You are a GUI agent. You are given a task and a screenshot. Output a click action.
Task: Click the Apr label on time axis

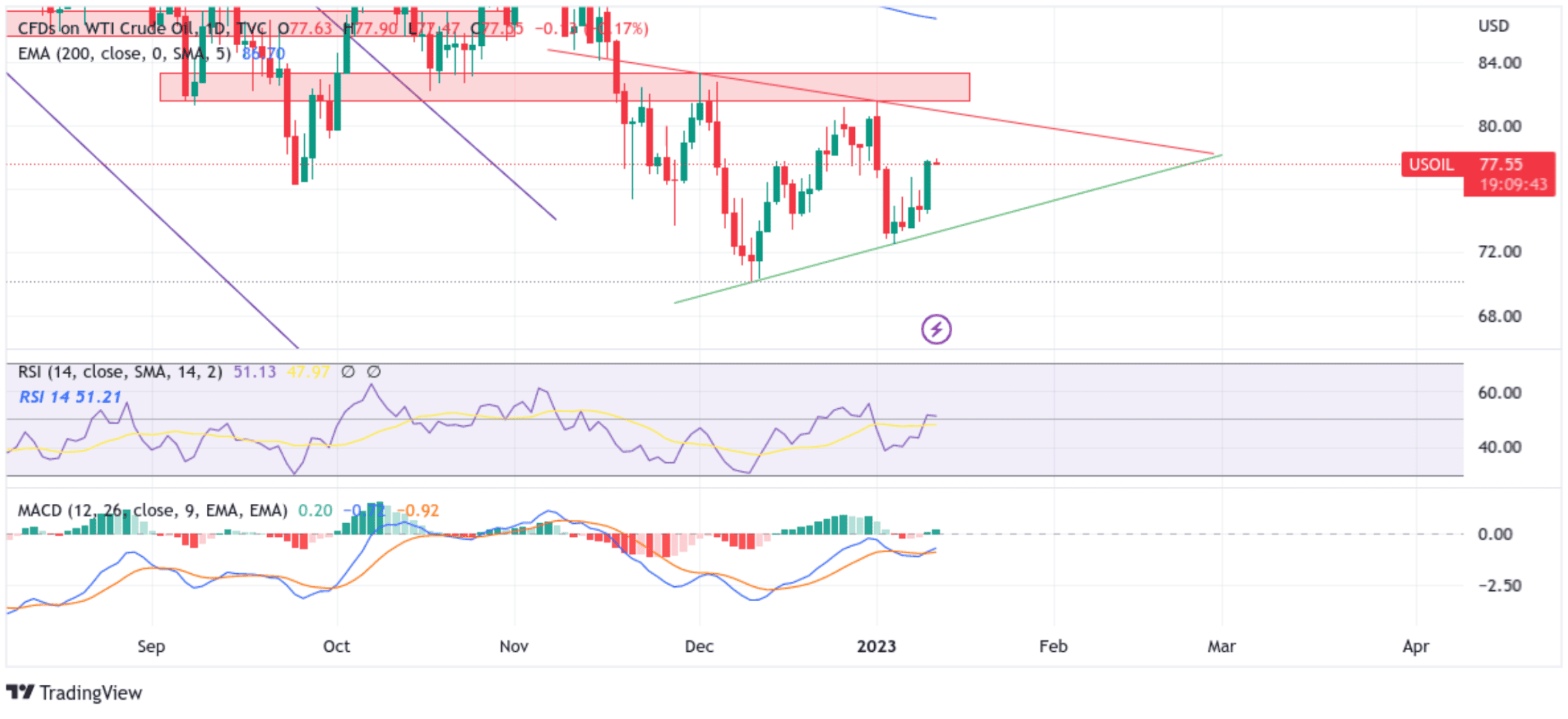(x=1416, y=647)
